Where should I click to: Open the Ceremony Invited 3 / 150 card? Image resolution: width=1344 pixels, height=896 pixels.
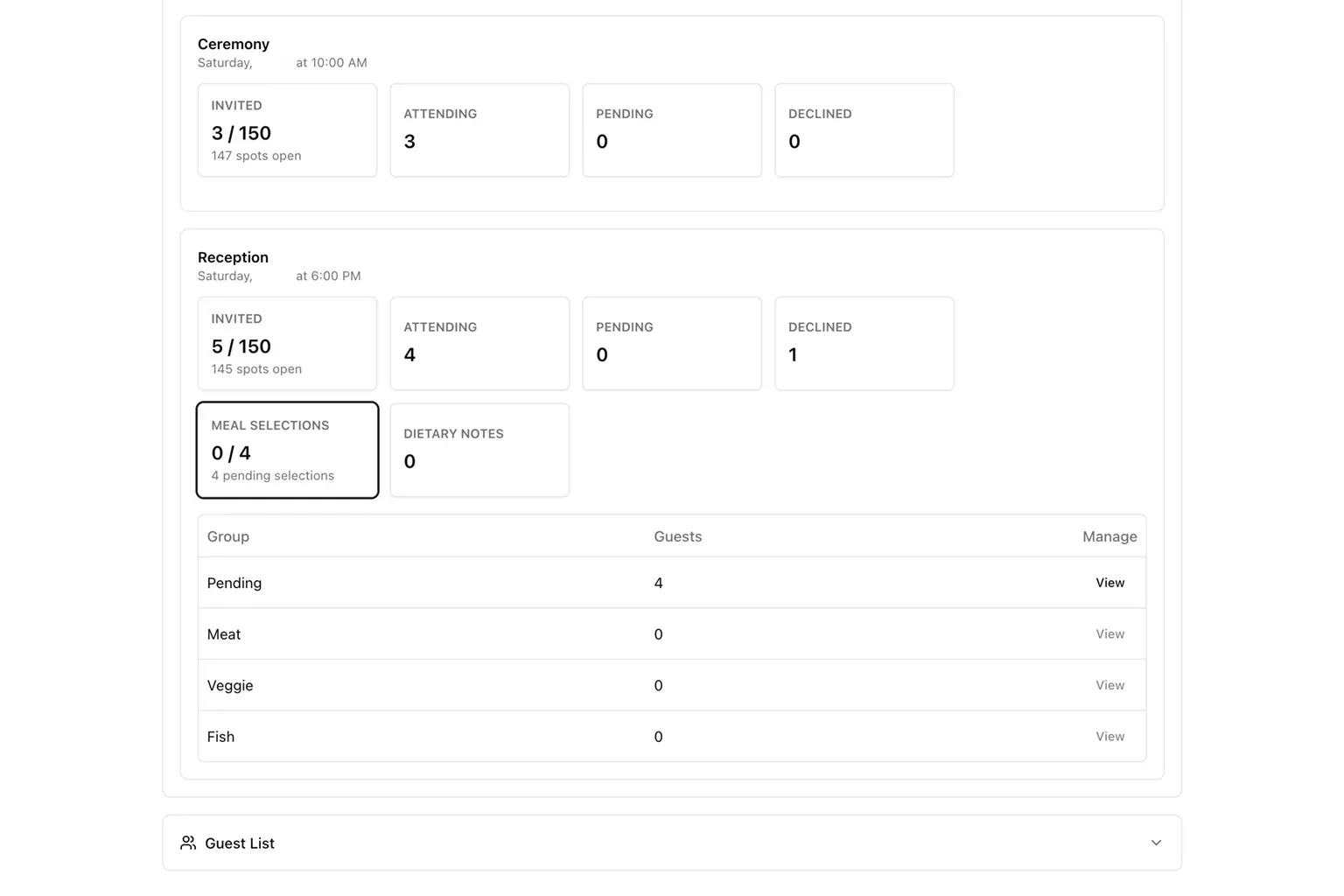tap(287, 130)
